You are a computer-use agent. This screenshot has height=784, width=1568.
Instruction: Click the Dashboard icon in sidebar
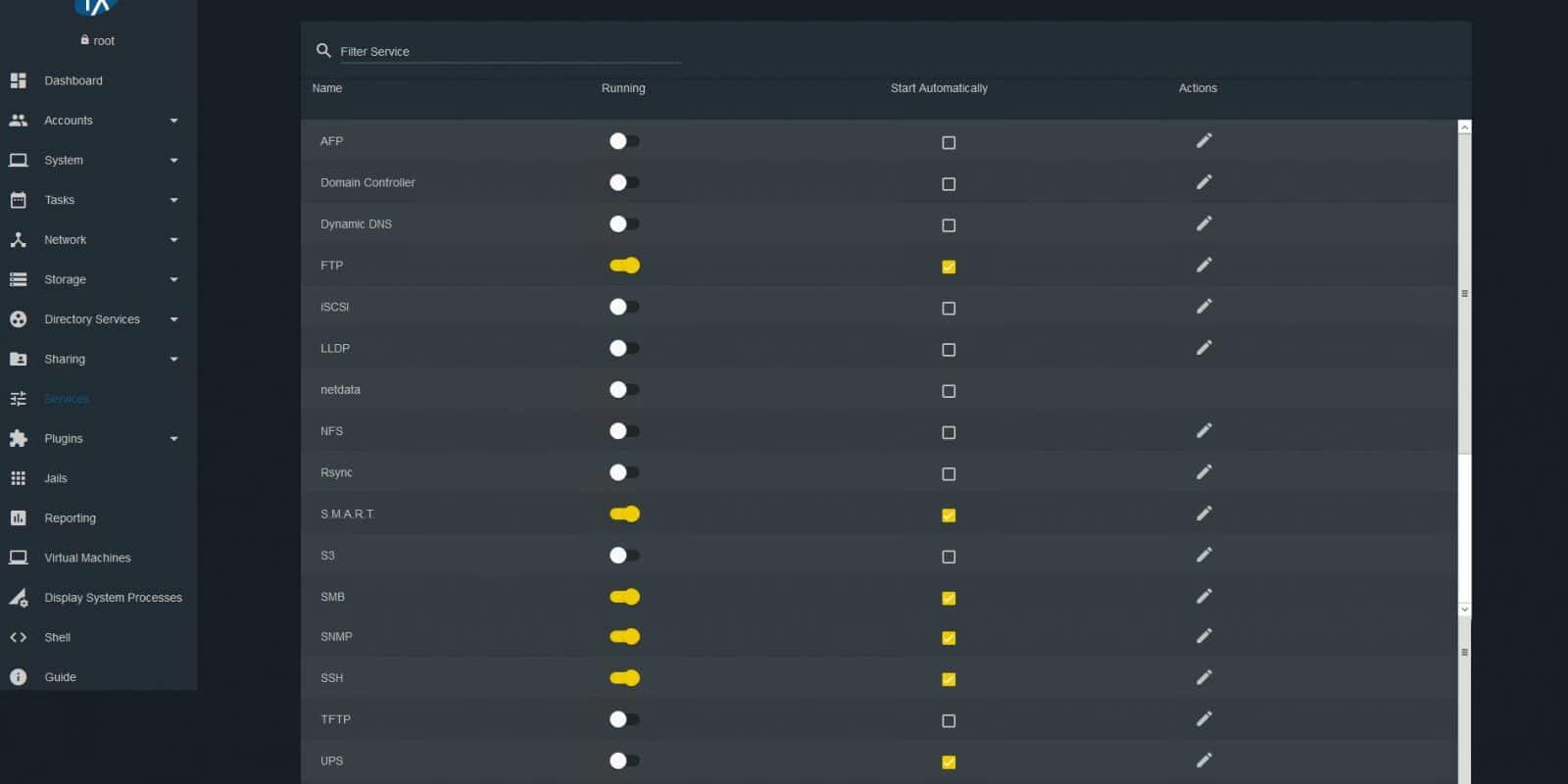18,80
